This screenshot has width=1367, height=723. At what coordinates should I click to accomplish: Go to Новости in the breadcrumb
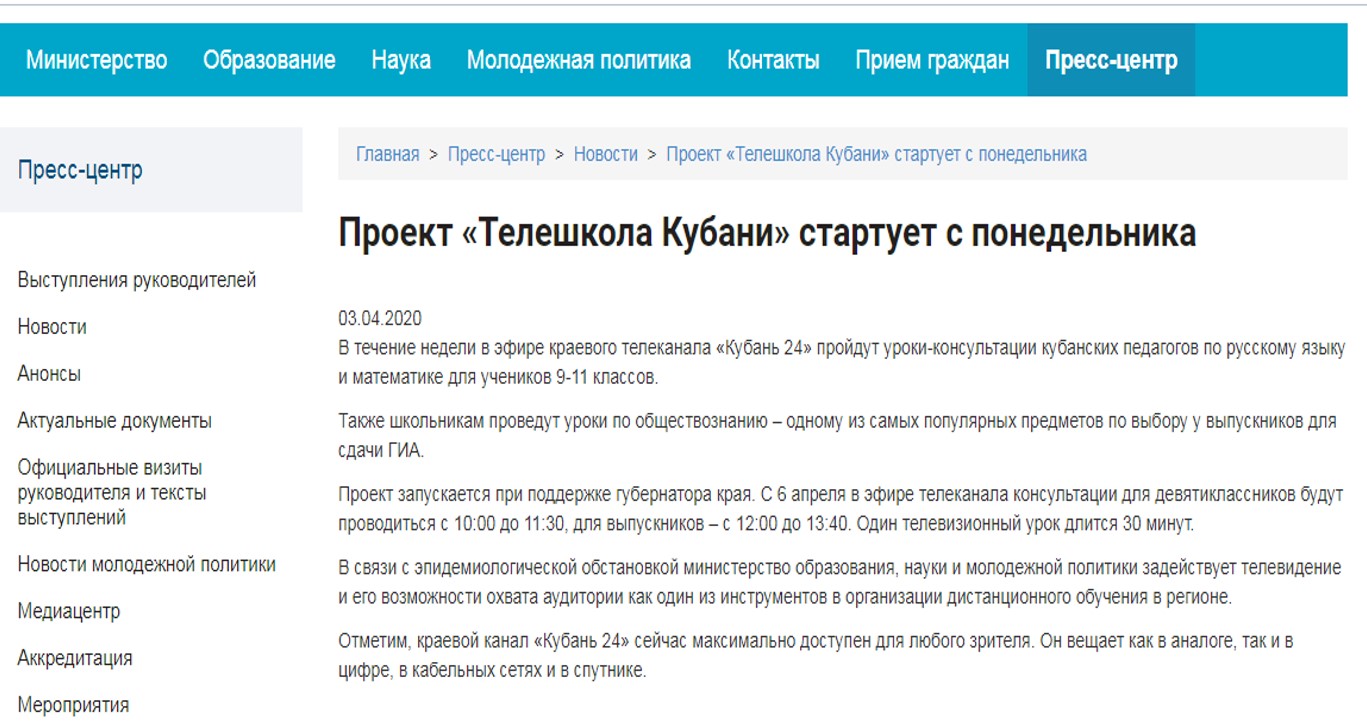point(606,154)
